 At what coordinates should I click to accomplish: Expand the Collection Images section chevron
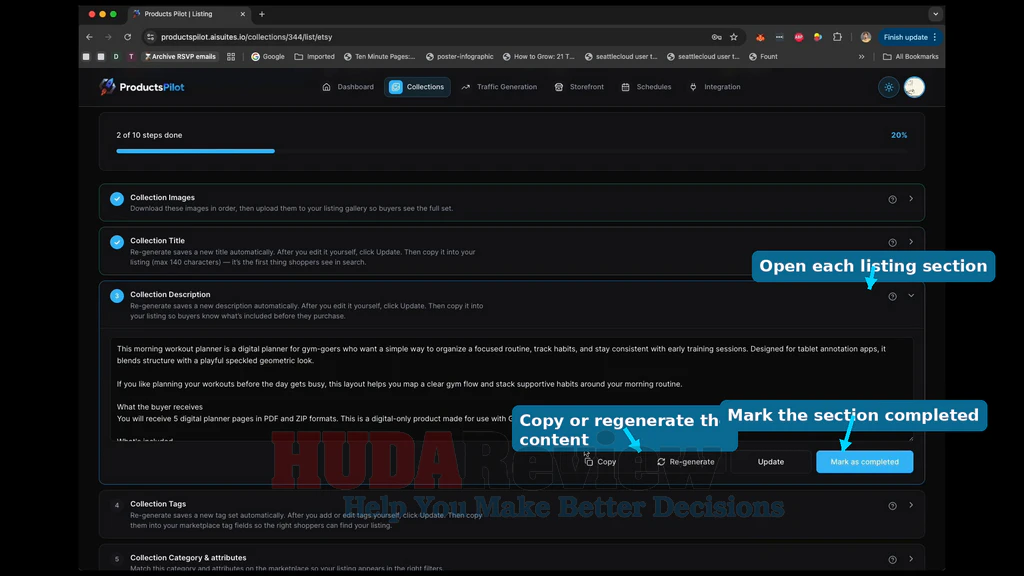point(911,199)
